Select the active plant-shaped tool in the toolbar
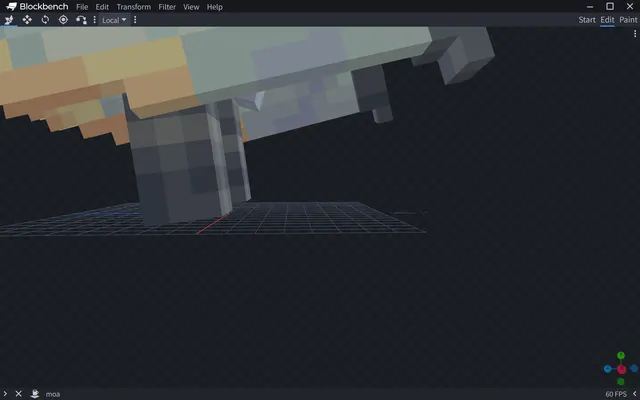640x400 pixels. click(x=9, y=20)
